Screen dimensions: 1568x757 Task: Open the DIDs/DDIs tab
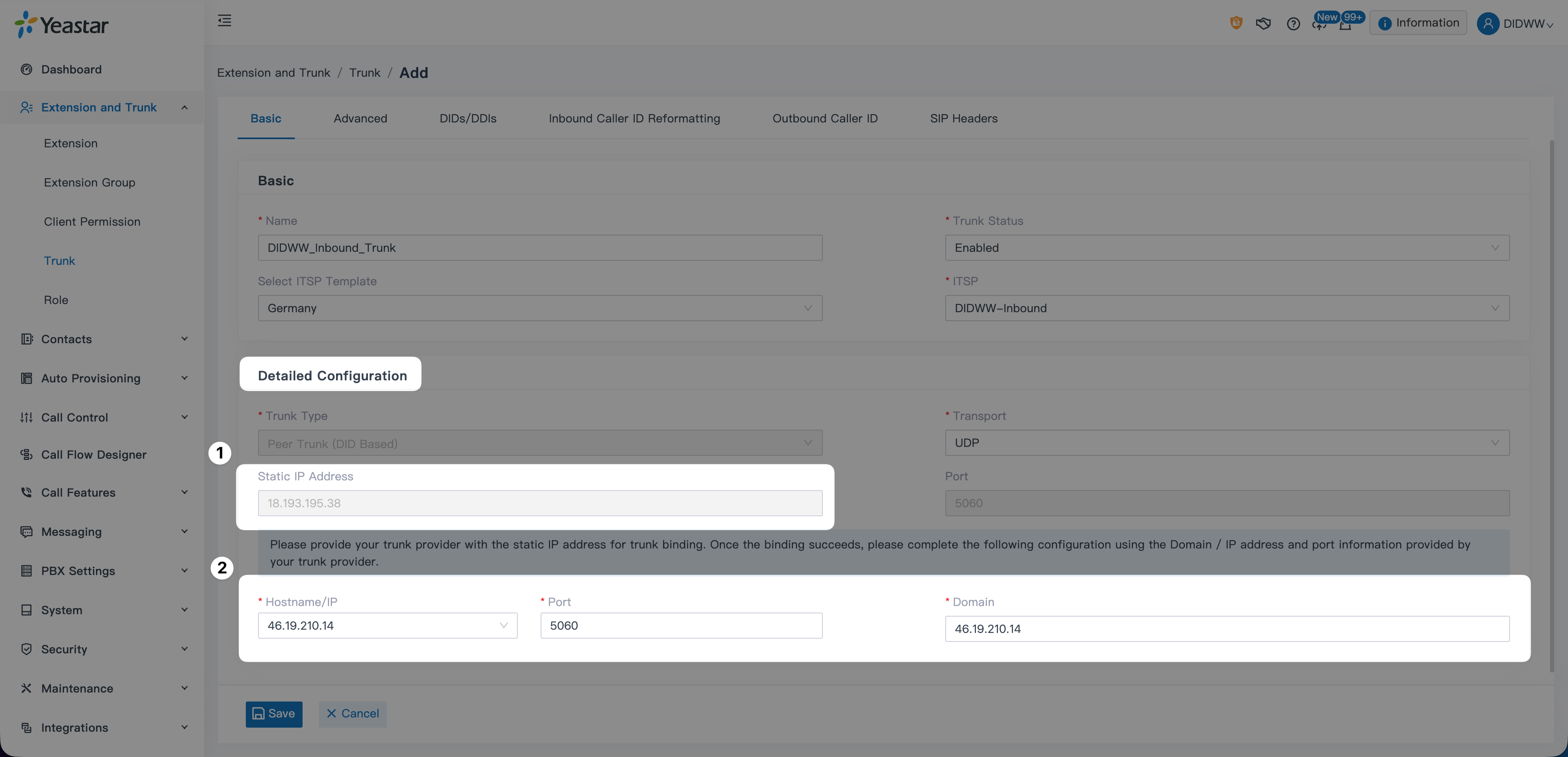468,119
